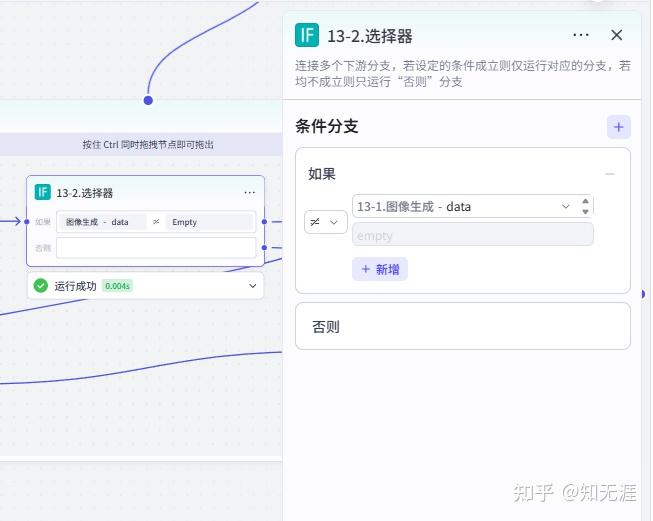
Task: Click the 新增 button to add condition
Action: click(380, 269)
